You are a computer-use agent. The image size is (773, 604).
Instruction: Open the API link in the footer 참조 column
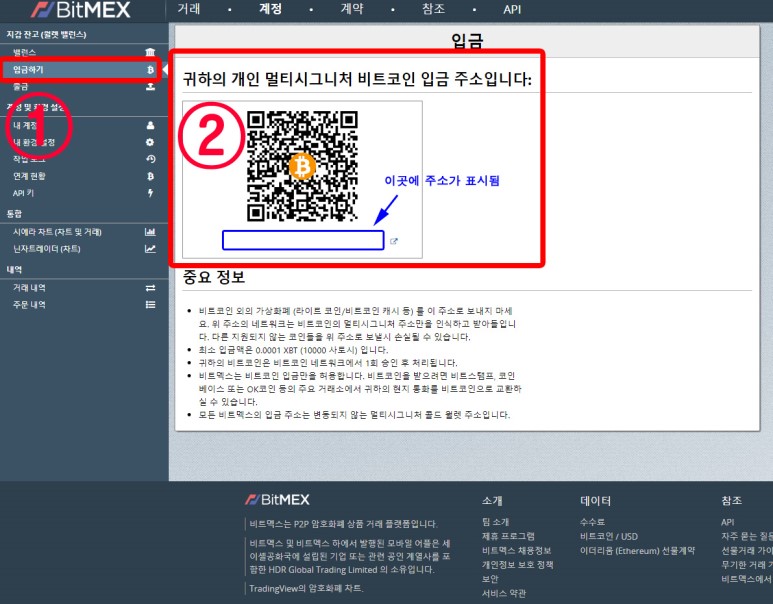coord(728,522)
